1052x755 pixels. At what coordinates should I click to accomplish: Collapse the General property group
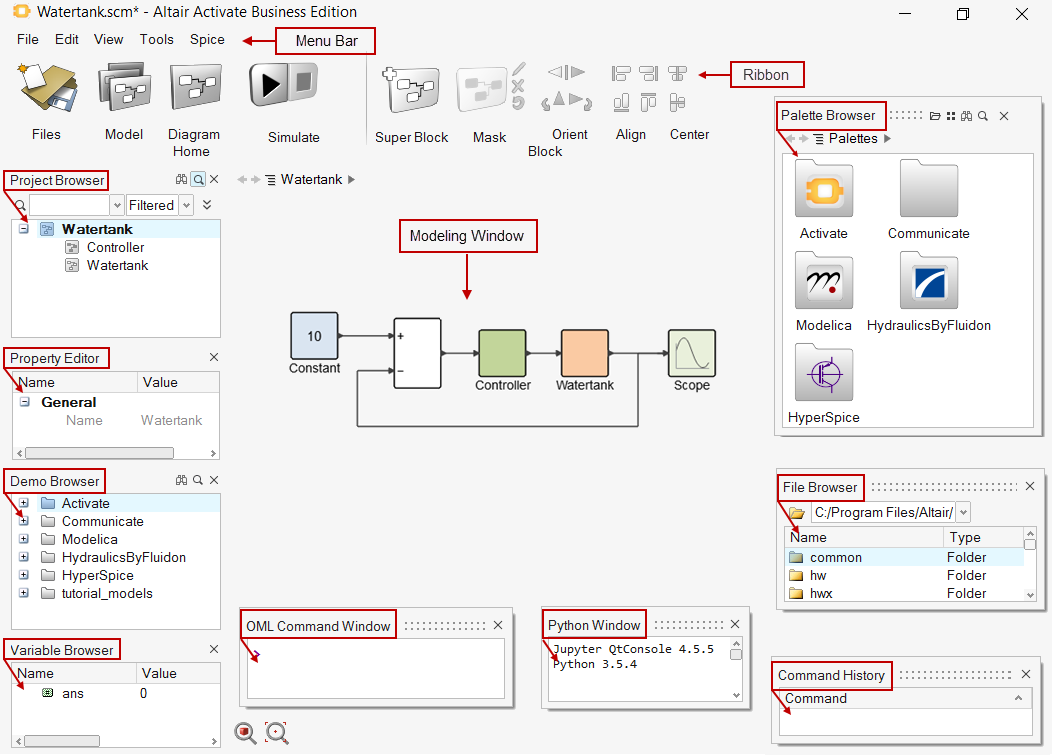tap(24, 402)
